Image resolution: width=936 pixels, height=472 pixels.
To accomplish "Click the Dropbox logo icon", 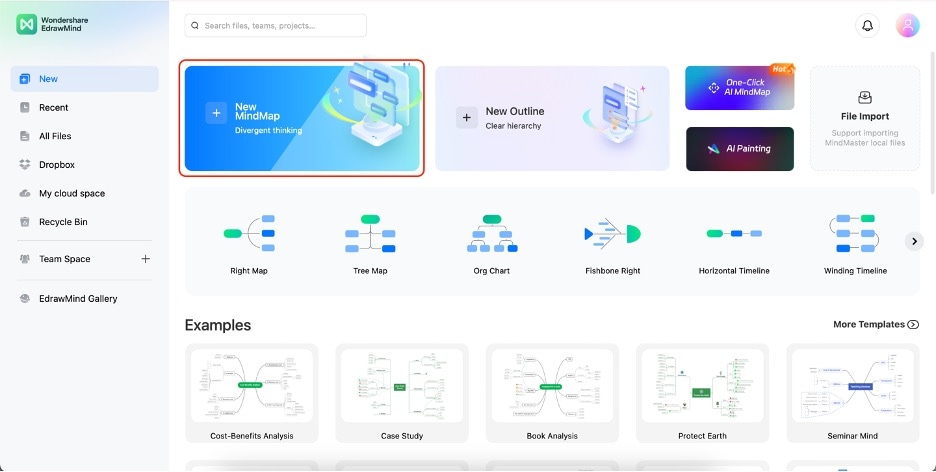I will 24,165.
